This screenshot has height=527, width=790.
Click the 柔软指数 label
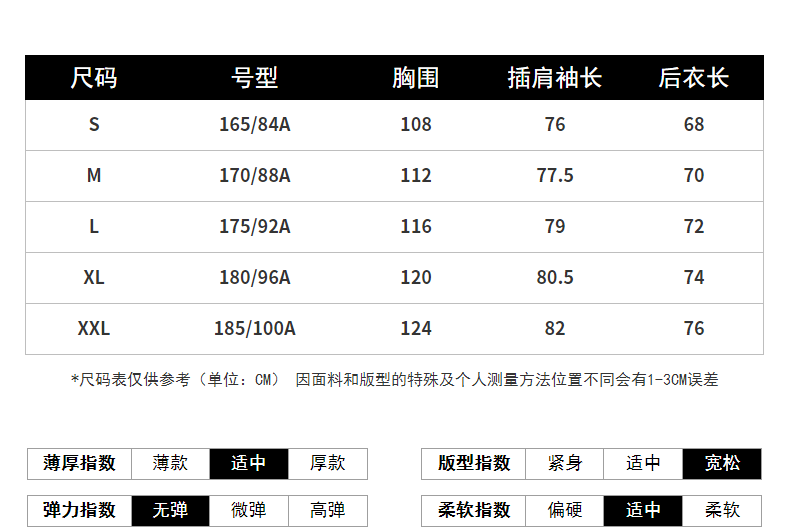pyautogui.click(x=474, y=510)
